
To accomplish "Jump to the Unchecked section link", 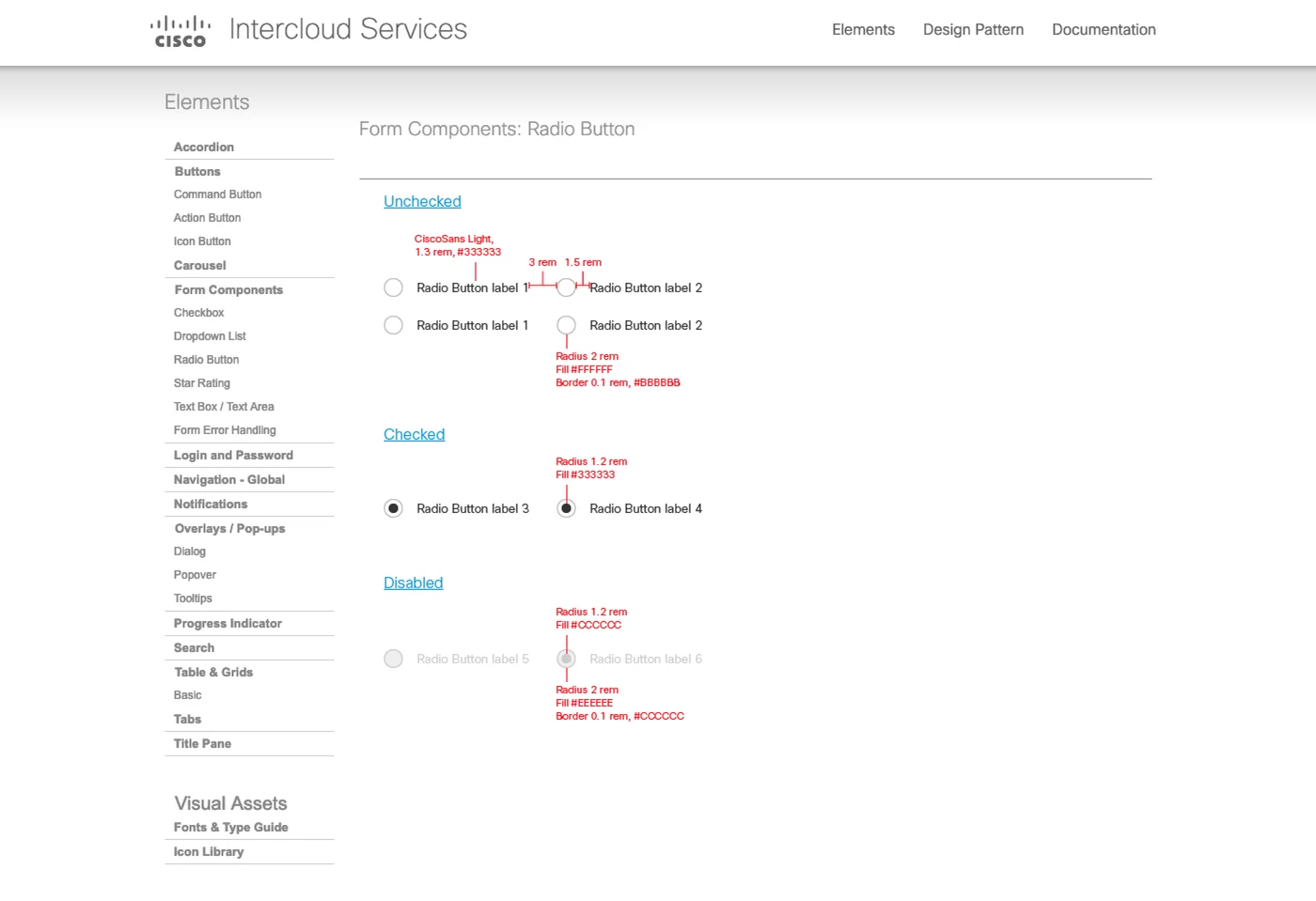I will pyautogui.click(x=422, y=201).
